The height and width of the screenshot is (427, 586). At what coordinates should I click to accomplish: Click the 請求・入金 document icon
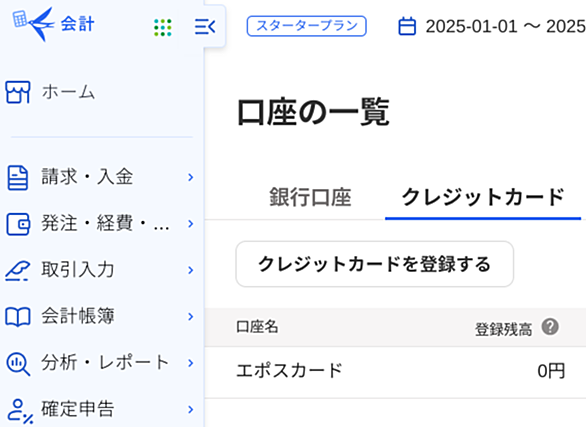[18, 177]
